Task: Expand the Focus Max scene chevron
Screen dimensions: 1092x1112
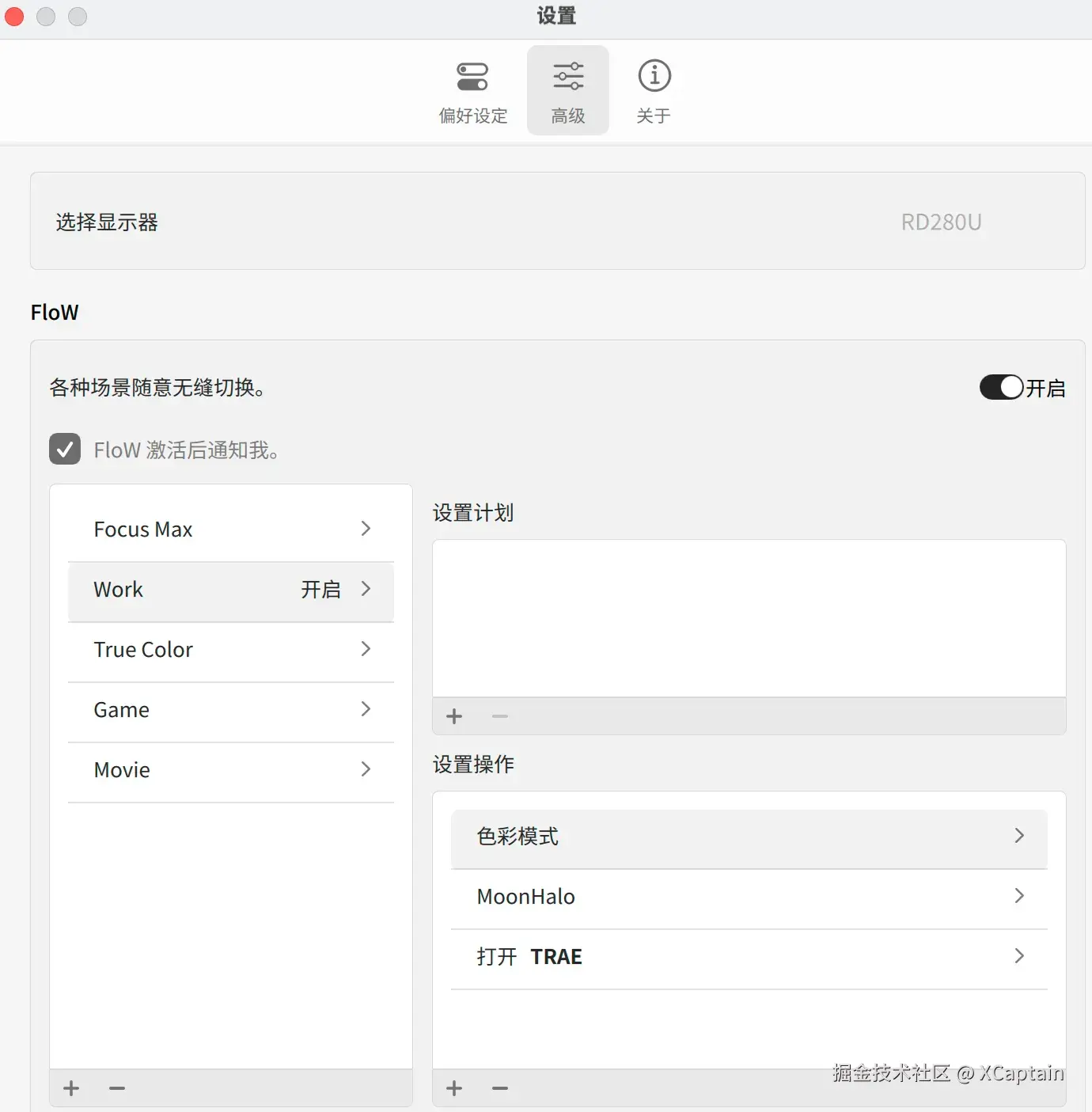Action: coord(366,529)
